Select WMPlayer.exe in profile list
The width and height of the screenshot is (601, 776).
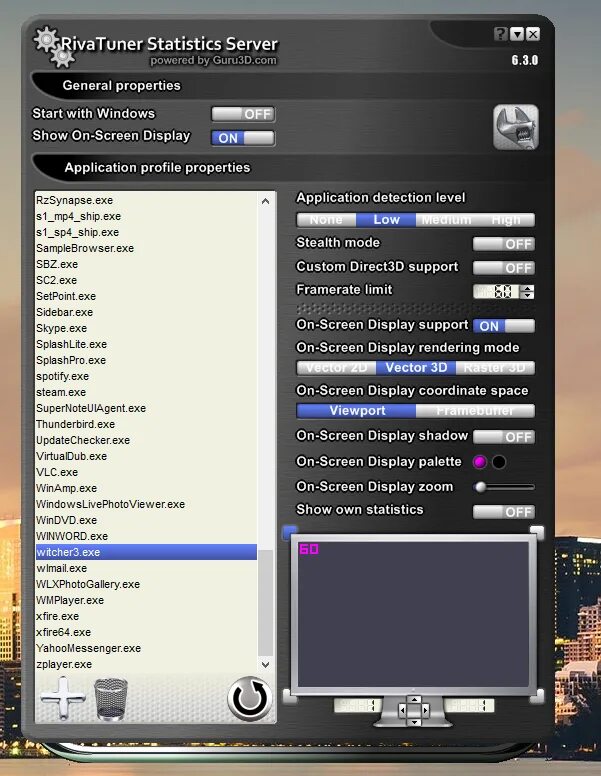click(146, 600)
